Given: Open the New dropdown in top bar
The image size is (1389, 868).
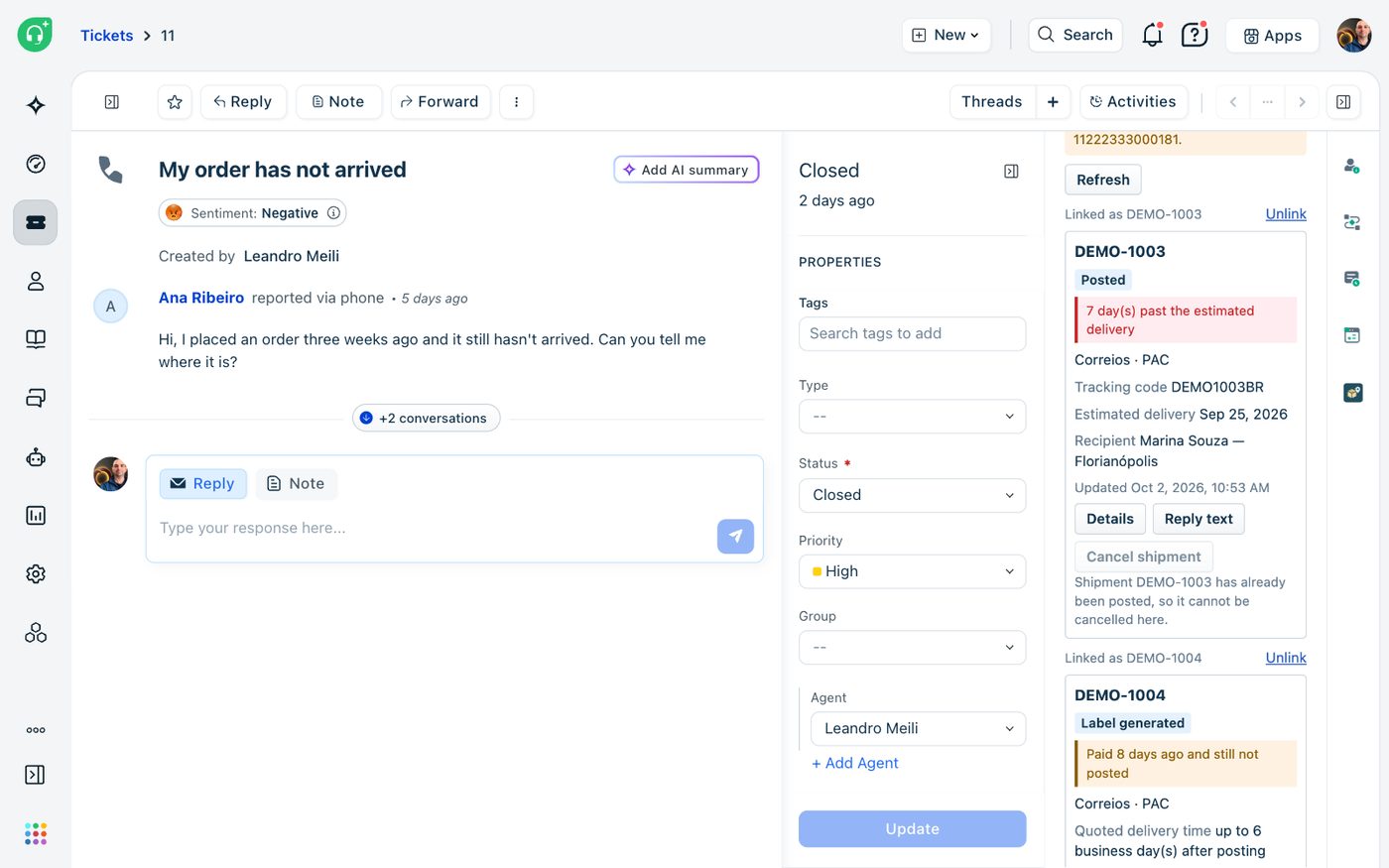Looking at the screenshot, I should click(947, 35).
